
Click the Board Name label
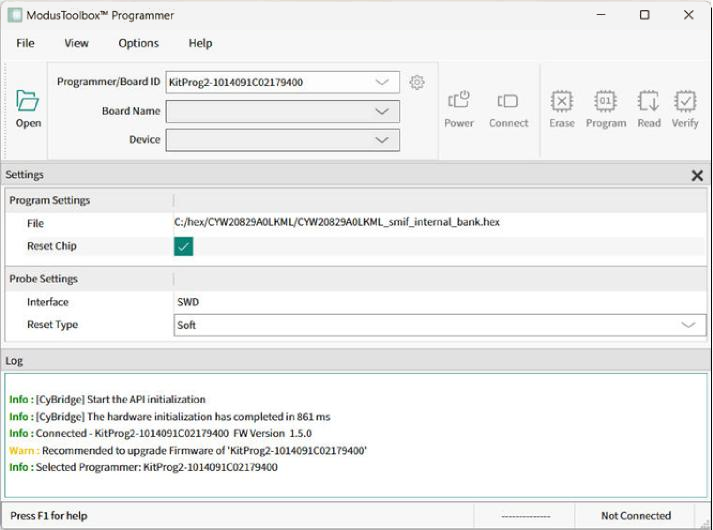coord(131,111)
